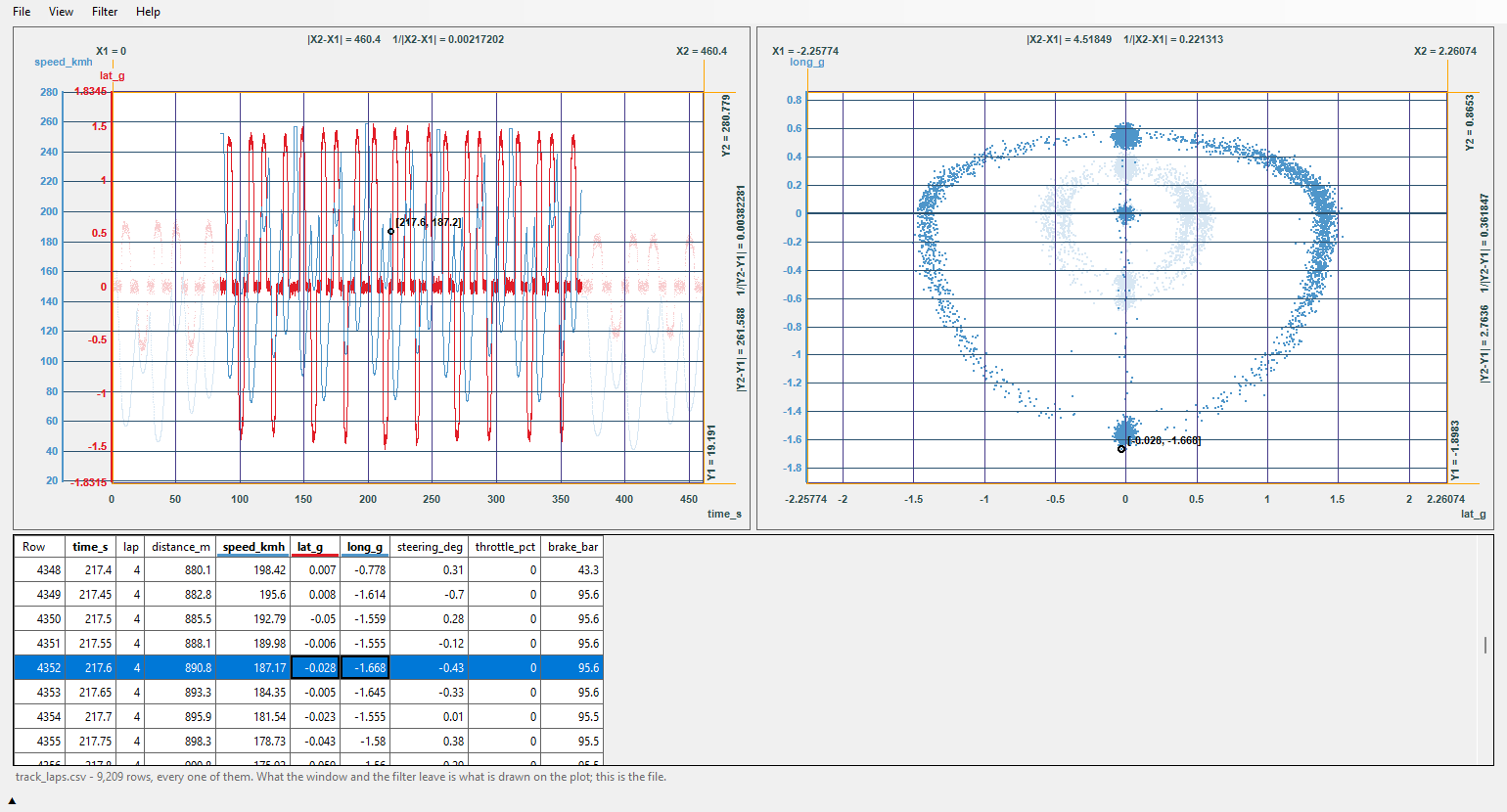This screenshot has width=1507, height=812.
Task: Click the red lat_g axis label on the left plot
Action: [x=113, y=75]
